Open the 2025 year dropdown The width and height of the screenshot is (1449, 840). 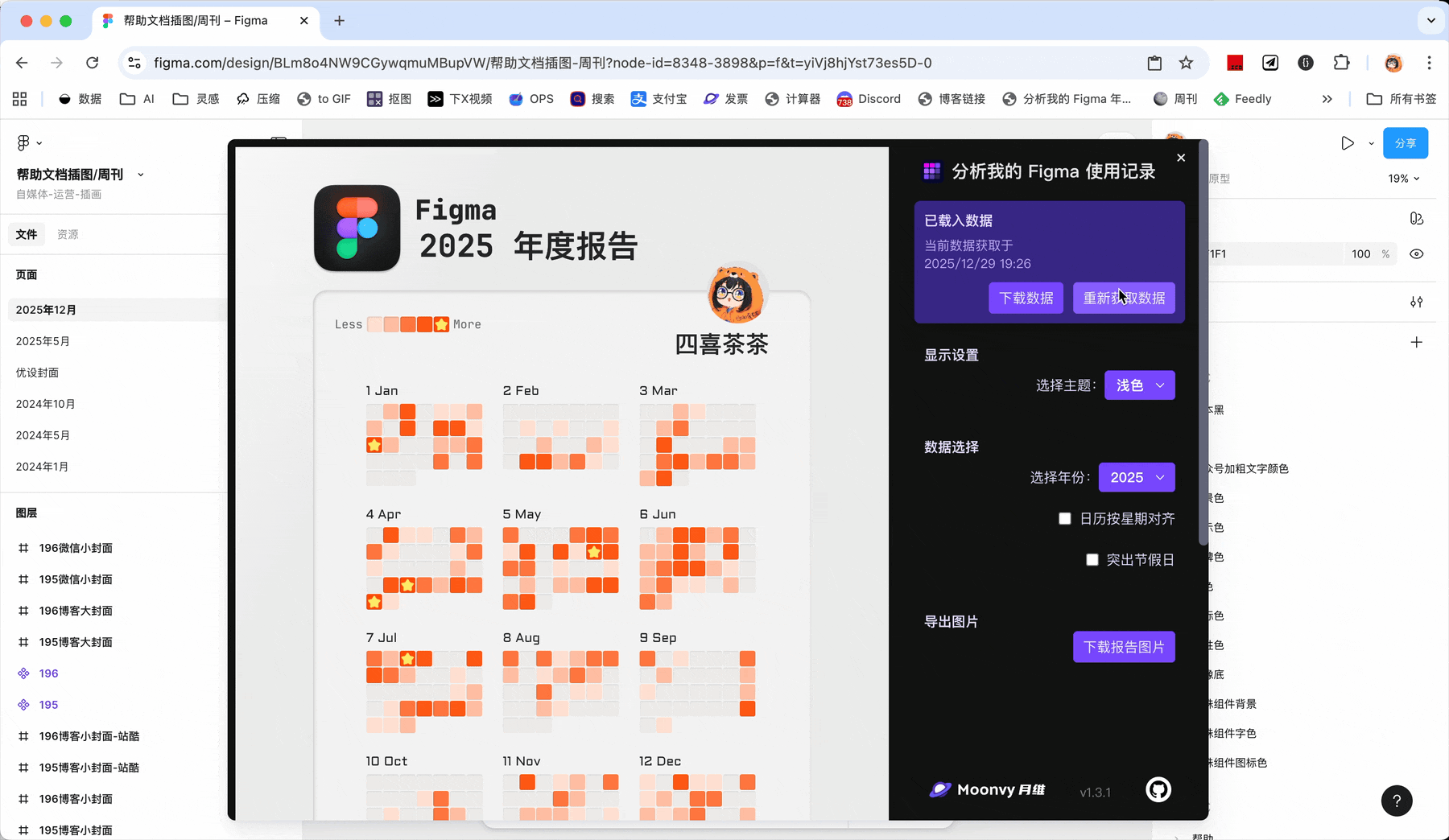(1136, 478)
